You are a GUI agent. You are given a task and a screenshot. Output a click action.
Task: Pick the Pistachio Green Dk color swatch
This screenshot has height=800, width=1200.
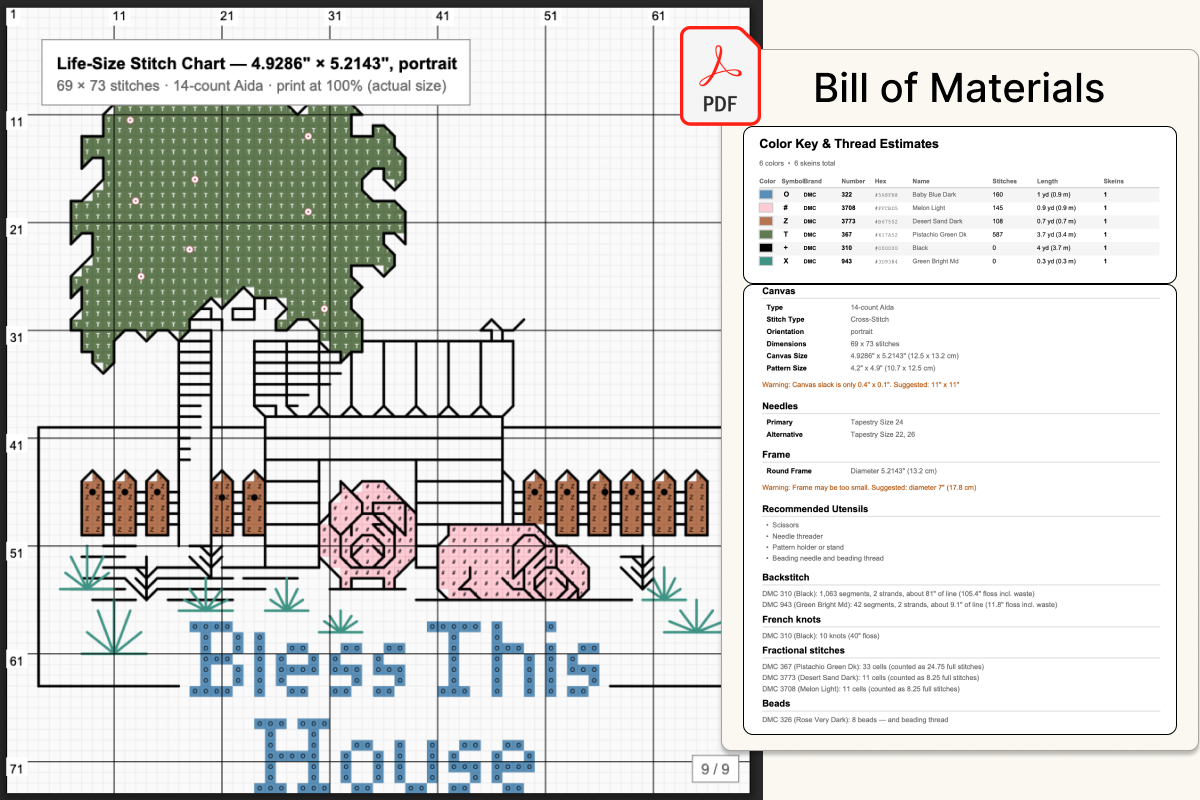coord(767,234)
